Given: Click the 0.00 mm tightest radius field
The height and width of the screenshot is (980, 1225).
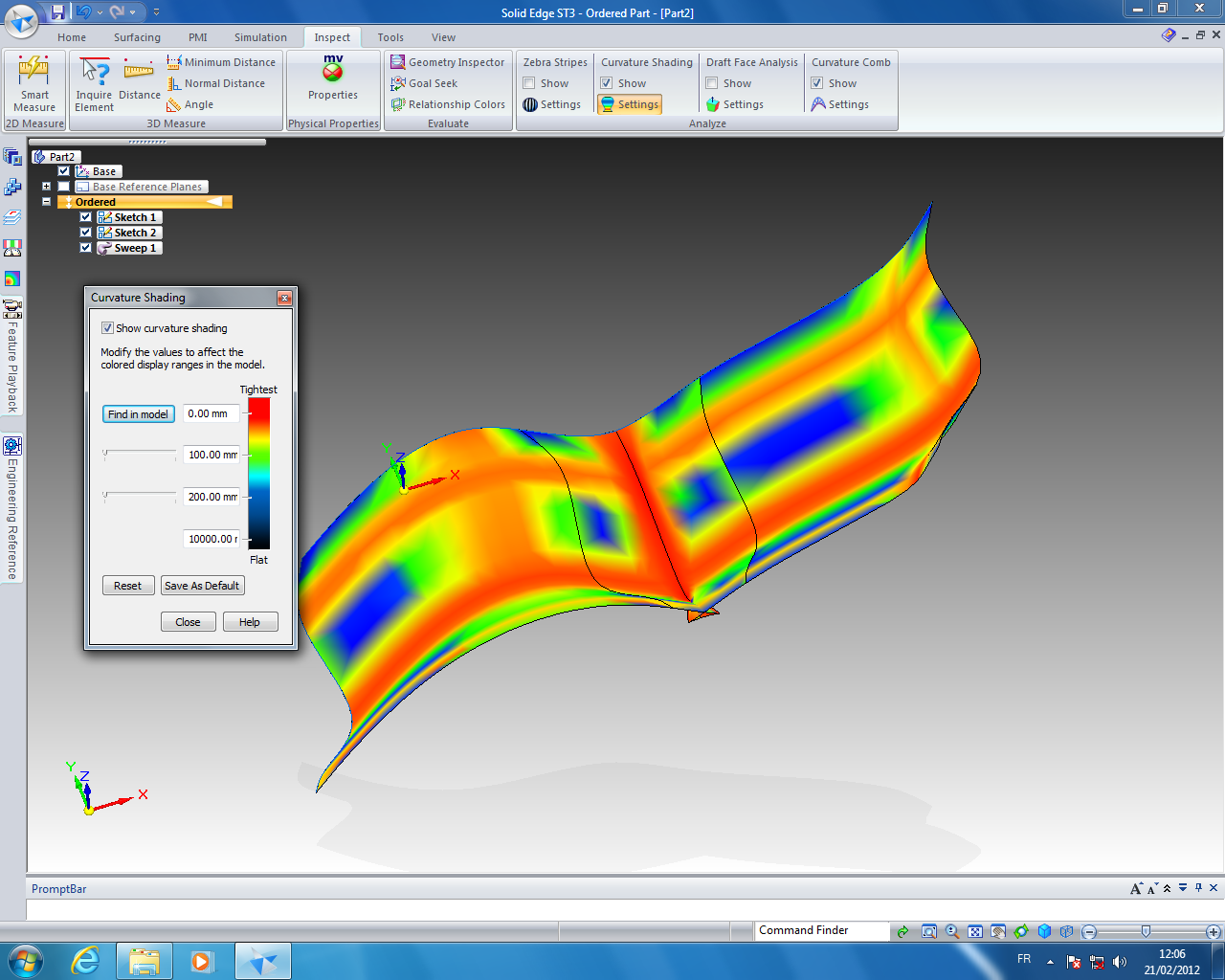Looking at the screenshot, I should tap(212, 413).
